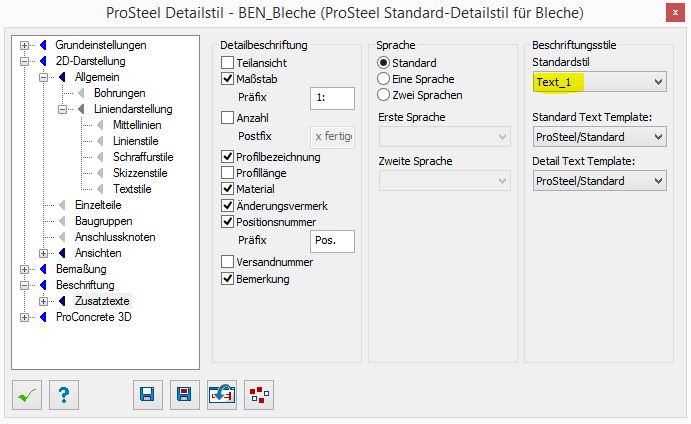Uncheck the Bemerkung checkbox
691x424 pixels.
tap(227, 279)
